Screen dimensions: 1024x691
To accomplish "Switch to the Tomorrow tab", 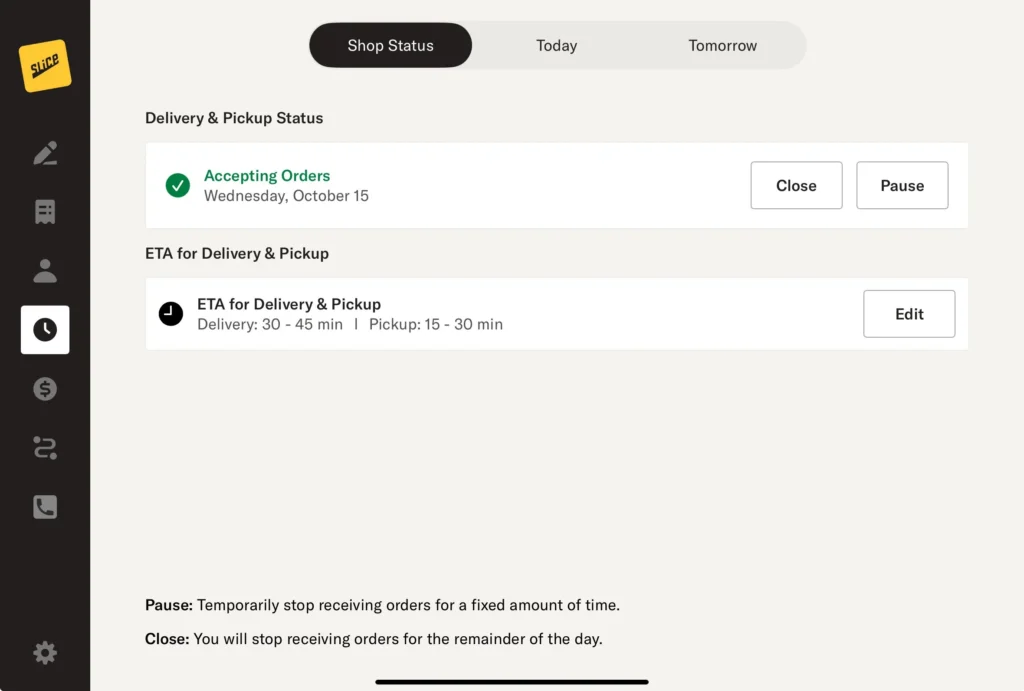I will (x=722, y=46).
